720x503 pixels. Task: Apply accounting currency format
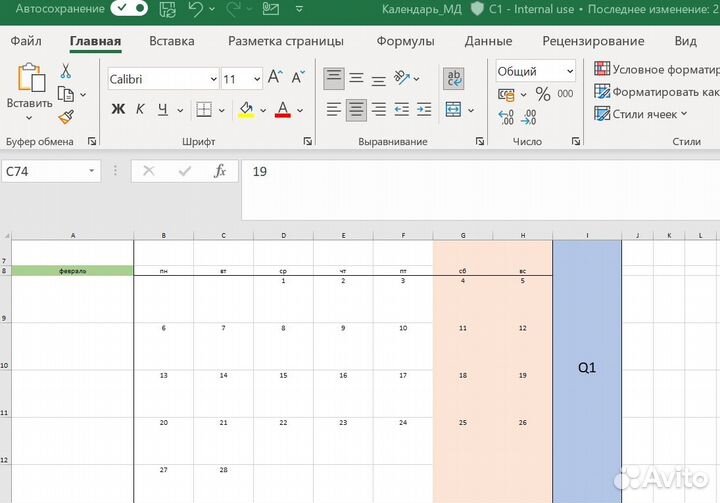pos(506,95)
